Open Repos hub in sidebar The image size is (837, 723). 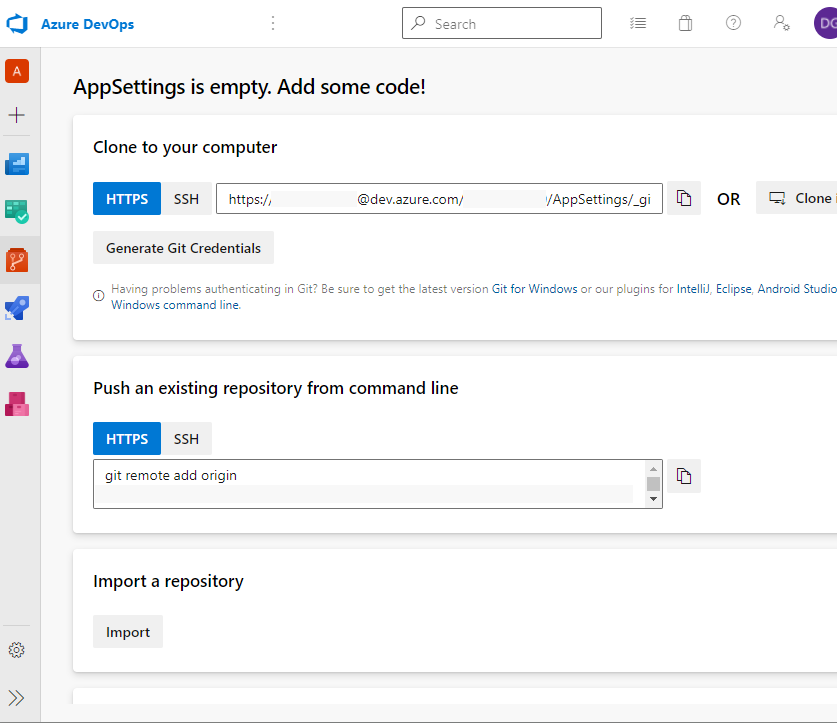(x=17, y=260)
